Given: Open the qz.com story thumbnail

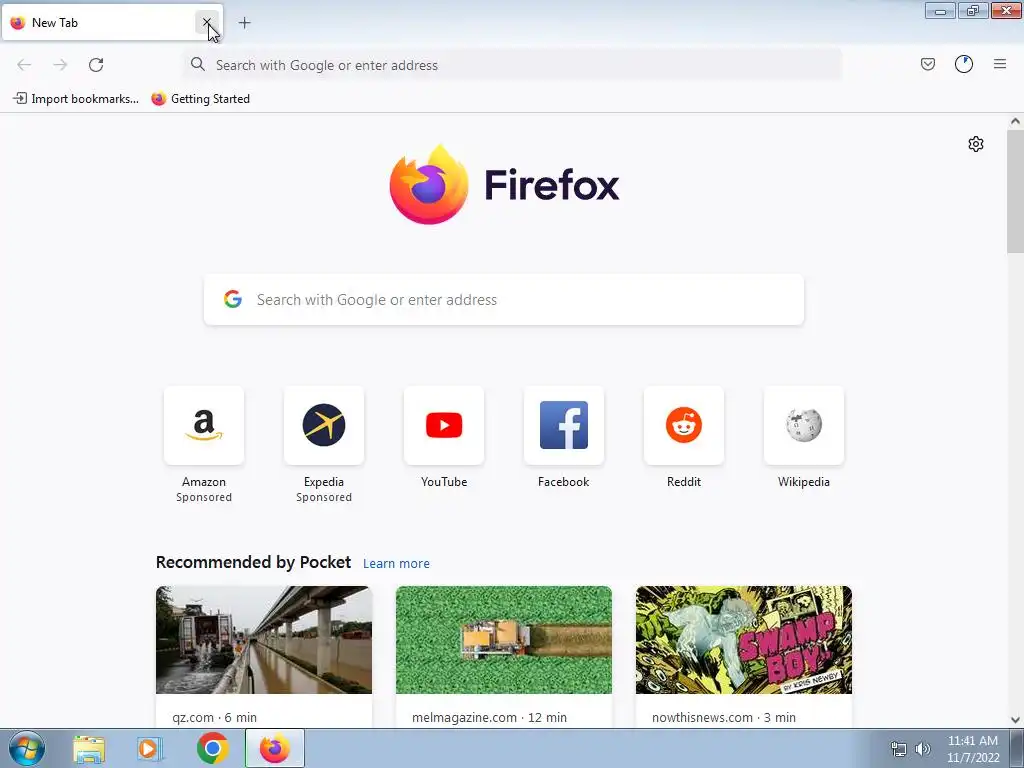Looking at the screenshot, I should click(x=264, y=640).
